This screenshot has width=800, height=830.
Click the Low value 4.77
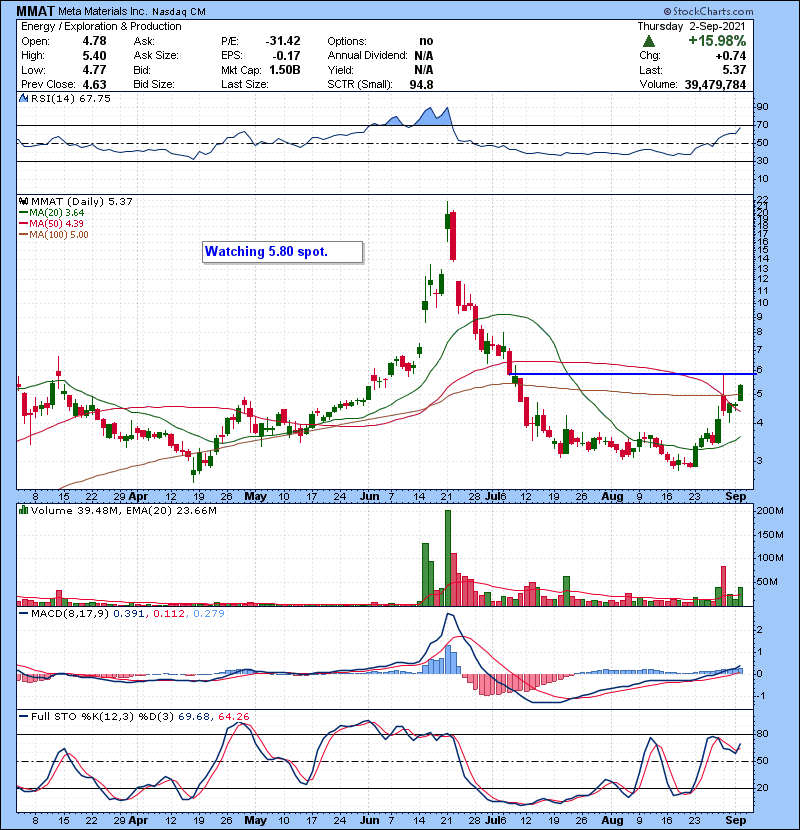point(94,70)
